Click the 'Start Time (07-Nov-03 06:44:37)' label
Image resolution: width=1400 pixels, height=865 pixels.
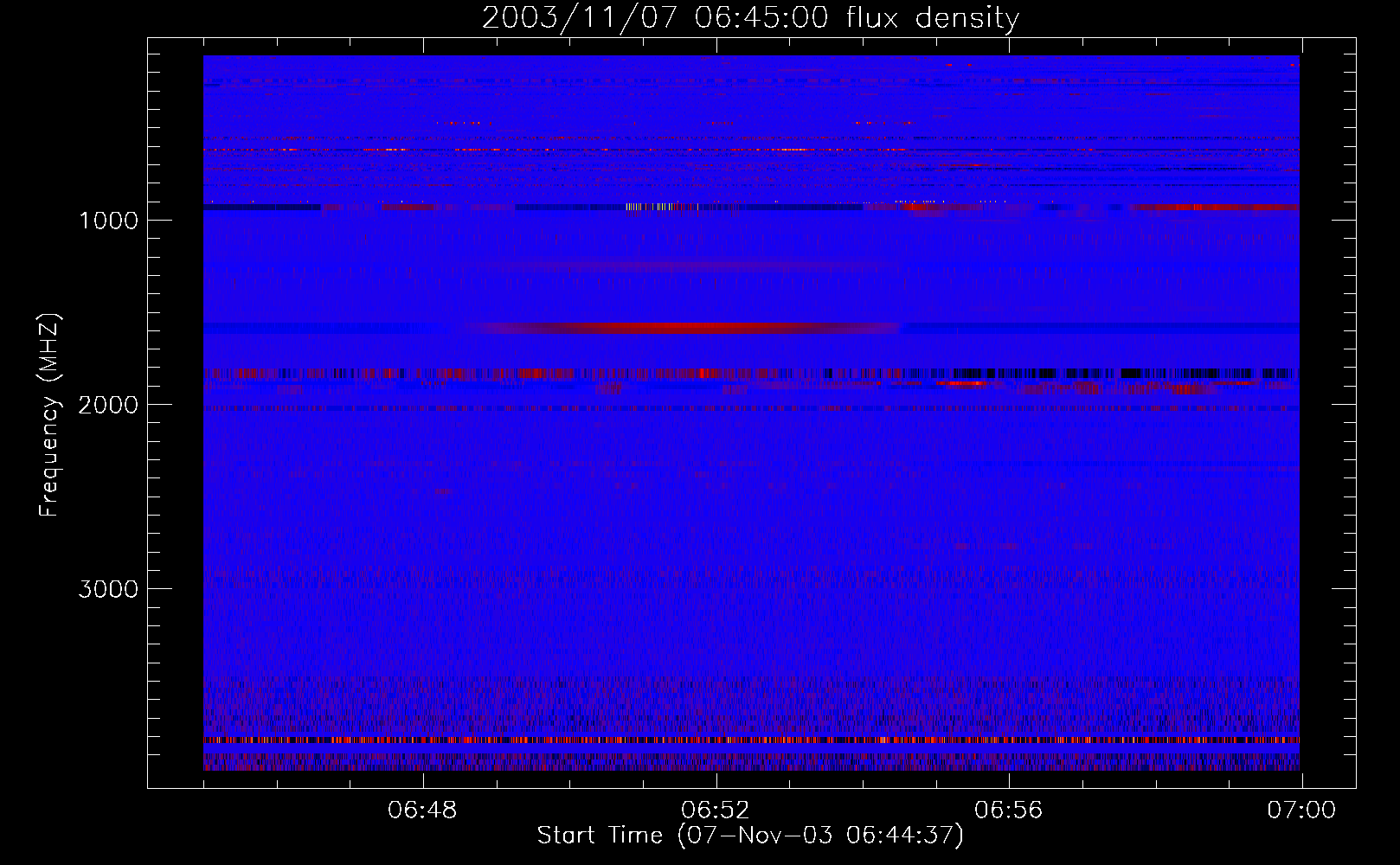[750, 836]
